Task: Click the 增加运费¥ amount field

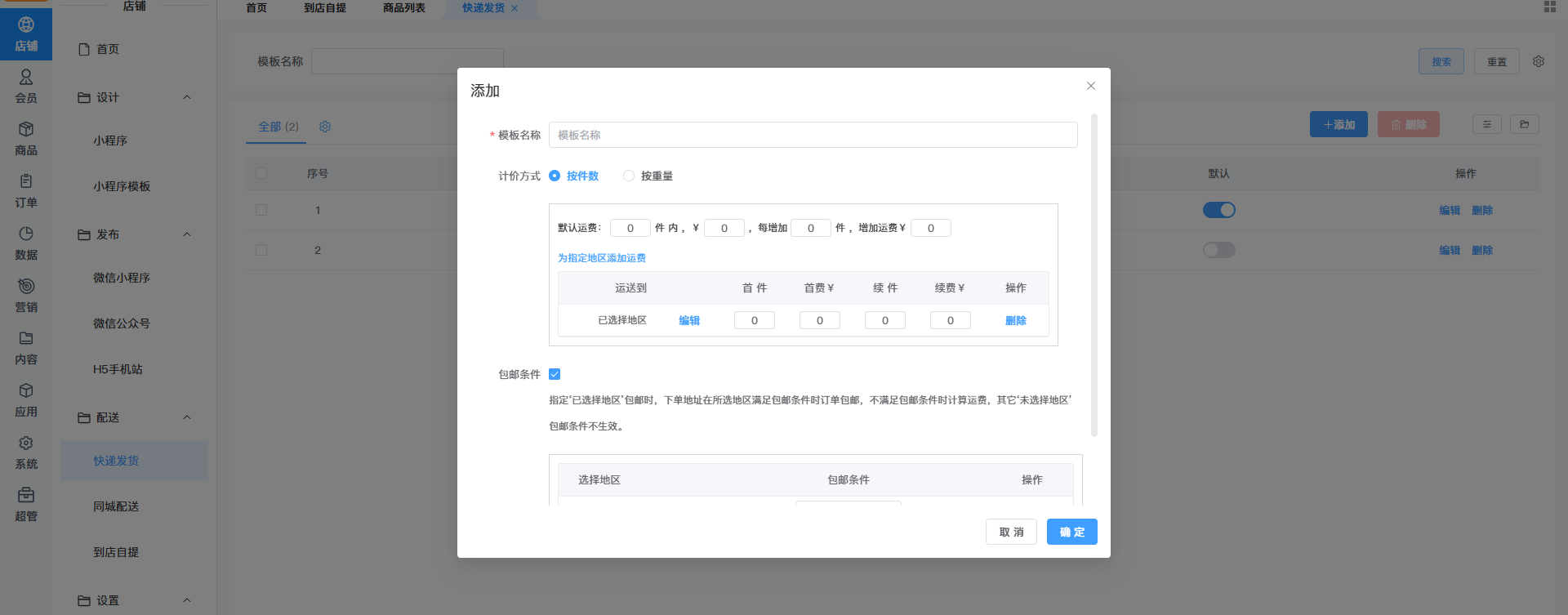Action: click(931, 228)
